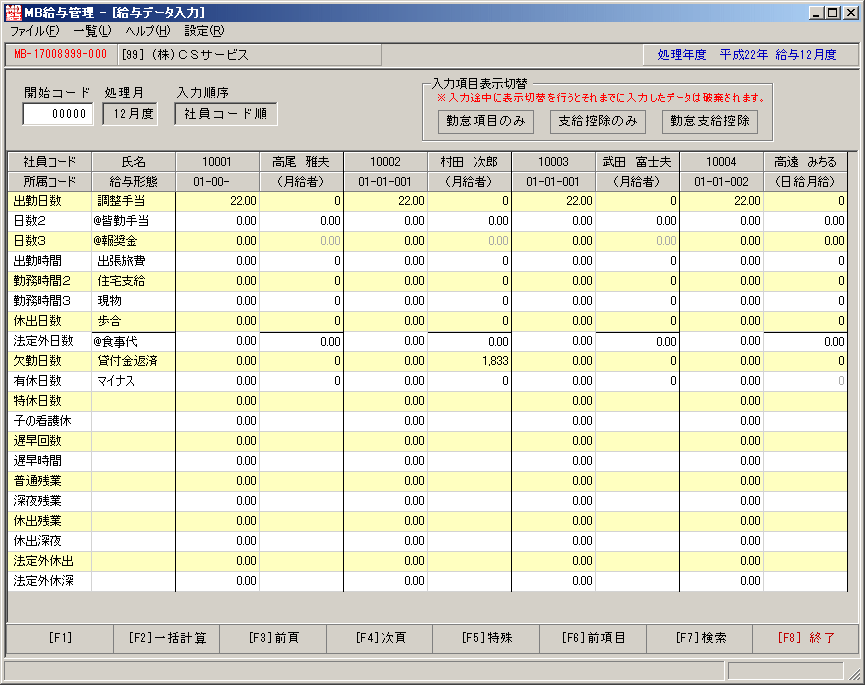Click the 有休日数 row label
This screenshot has height=685, width=865.
(50, 381)
